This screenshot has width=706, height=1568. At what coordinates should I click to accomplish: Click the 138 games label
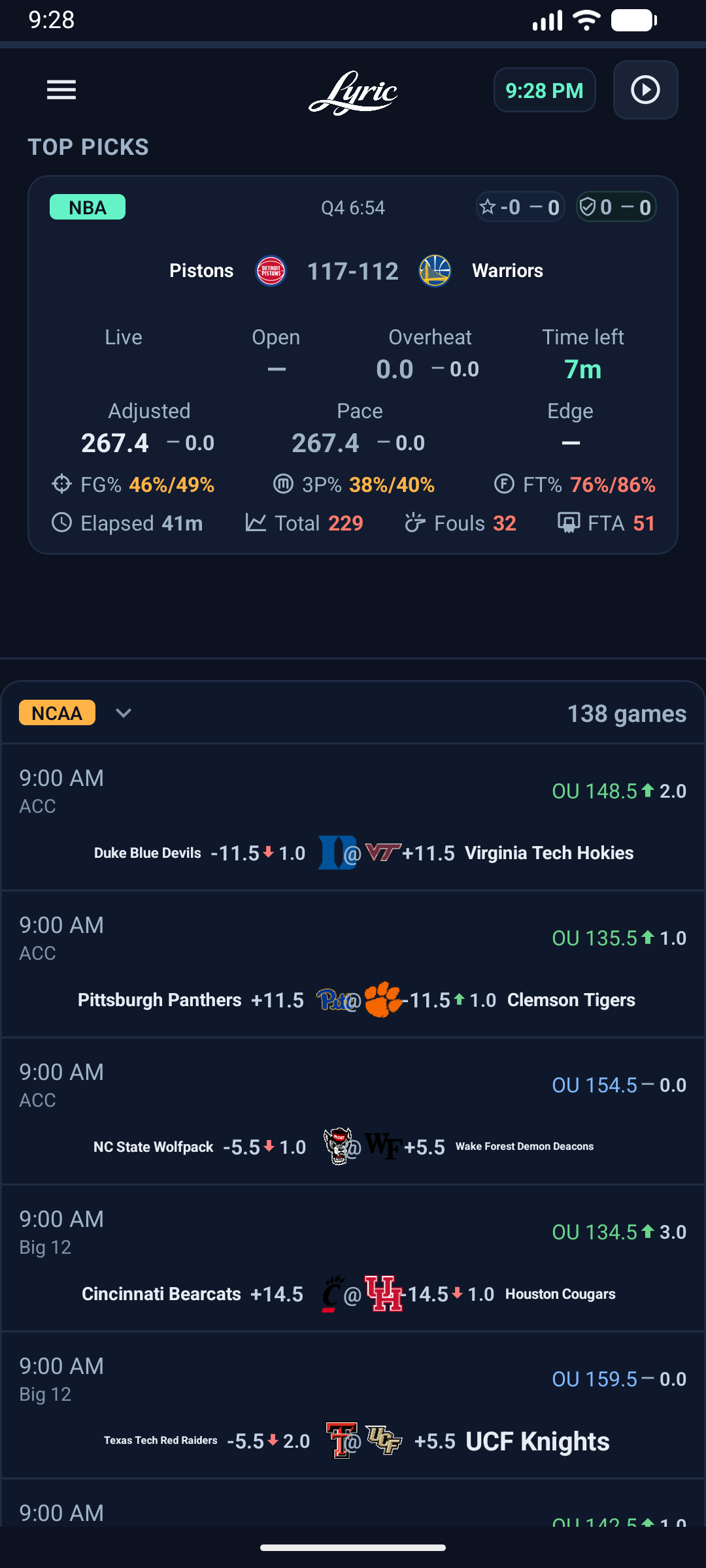coord(626,713)
